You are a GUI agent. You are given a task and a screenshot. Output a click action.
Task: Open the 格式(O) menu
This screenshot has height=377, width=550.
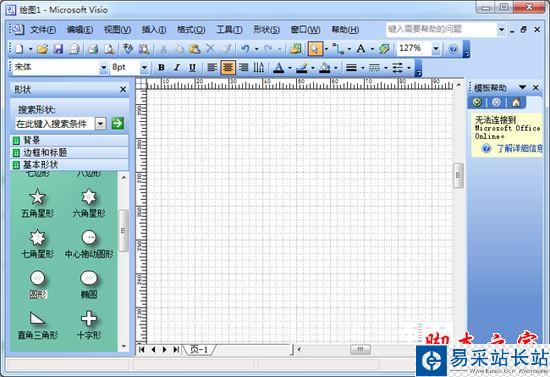coord(191,29)
